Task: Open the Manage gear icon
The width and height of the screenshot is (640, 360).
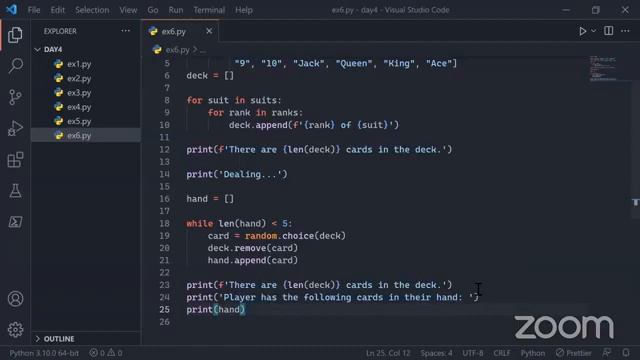Action: click(15, 329)
